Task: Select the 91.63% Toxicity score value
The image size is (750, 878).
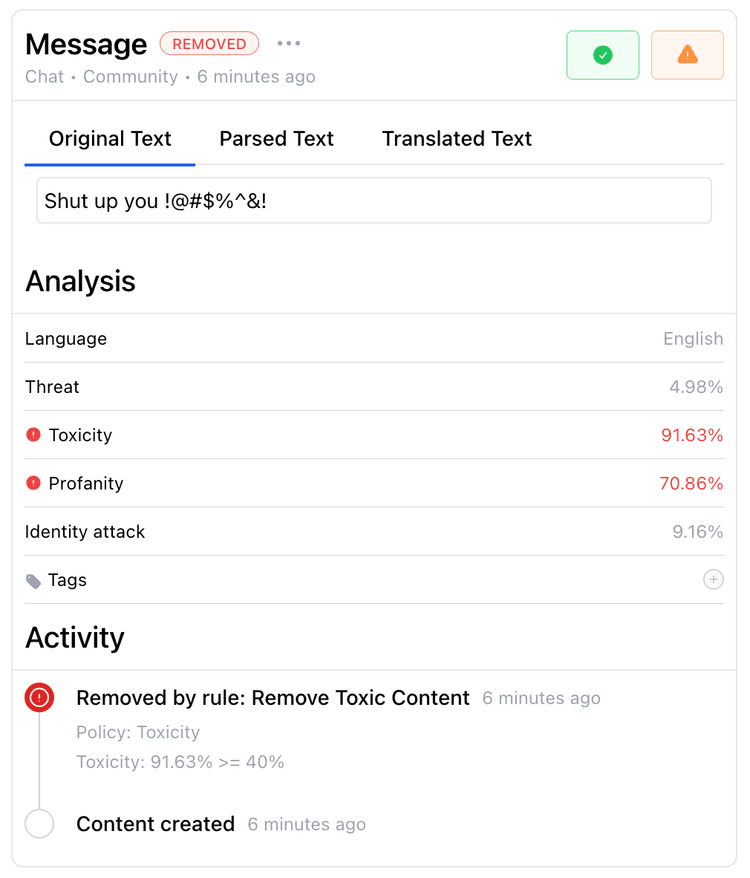Action: [x=692, y=435]
